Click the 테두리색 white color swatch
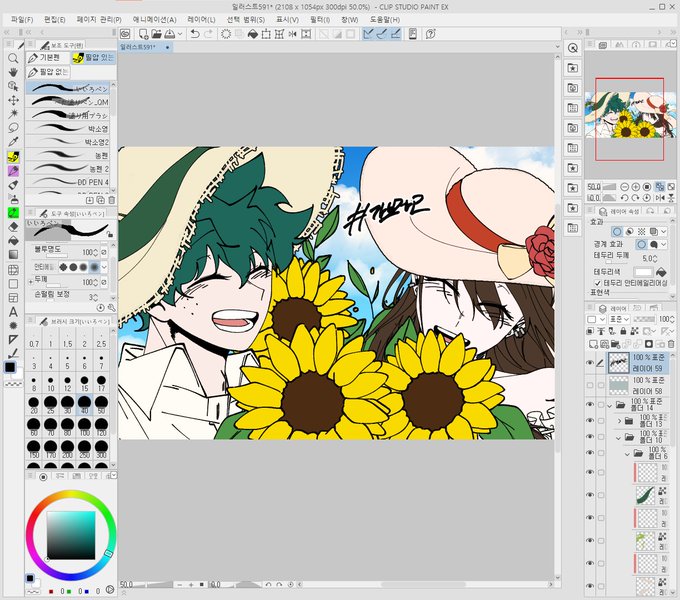This screenshot has width=680, height=600. coord(643,272)
